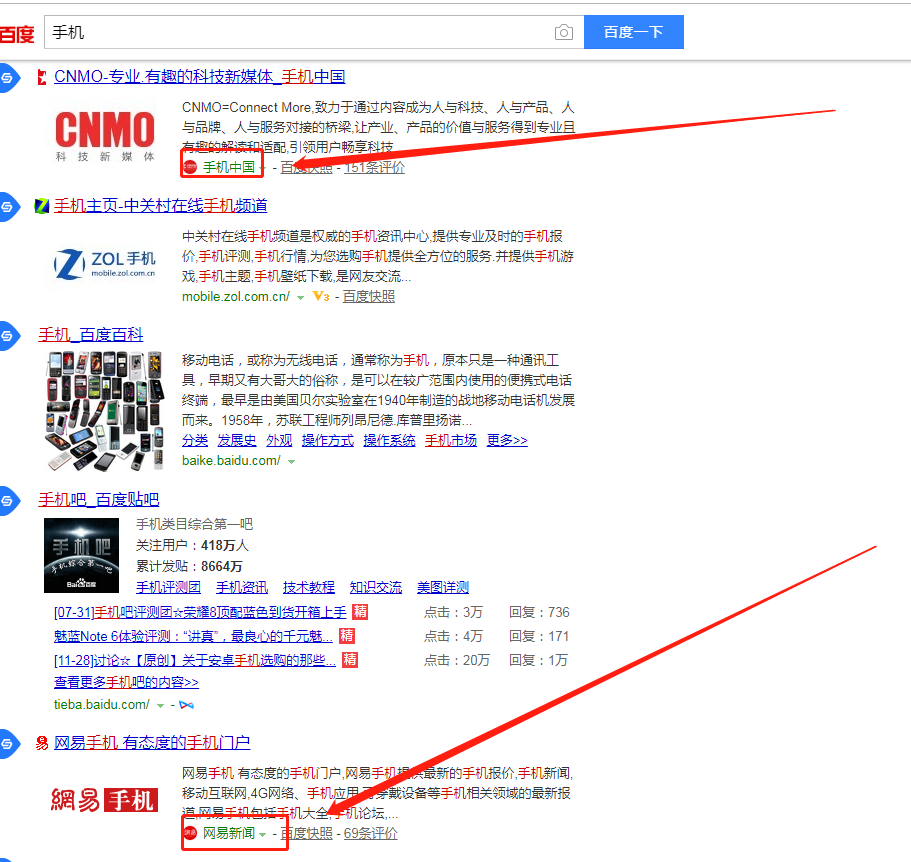Click 更多>> in the 百度百科 result
This screenshot has width=911, height=862.
point(506,440)
